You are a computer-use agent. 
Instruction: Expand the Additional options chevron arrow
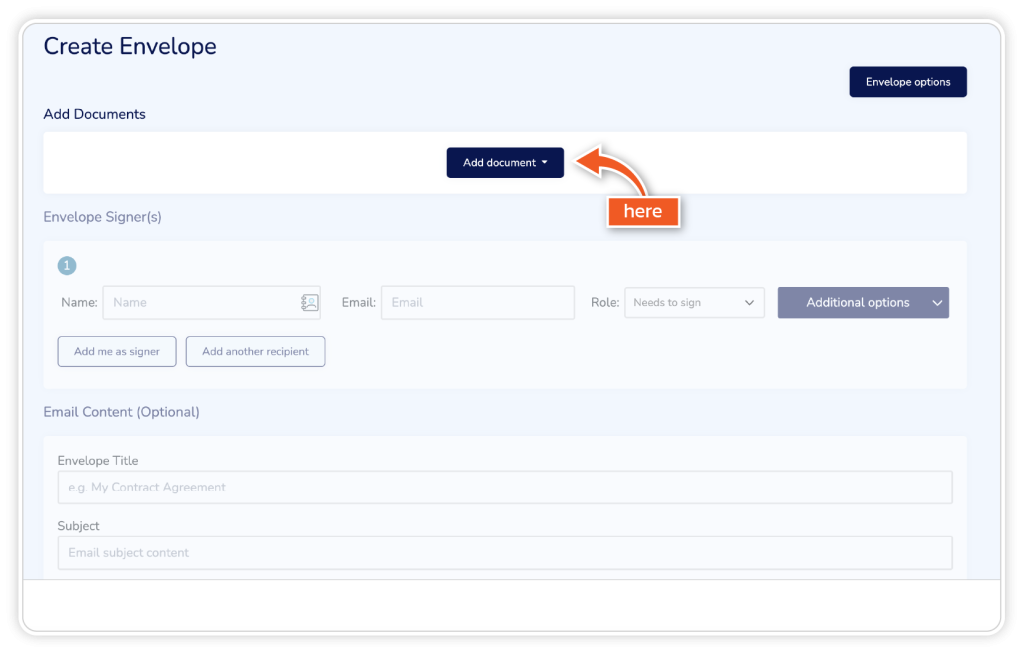937,303
